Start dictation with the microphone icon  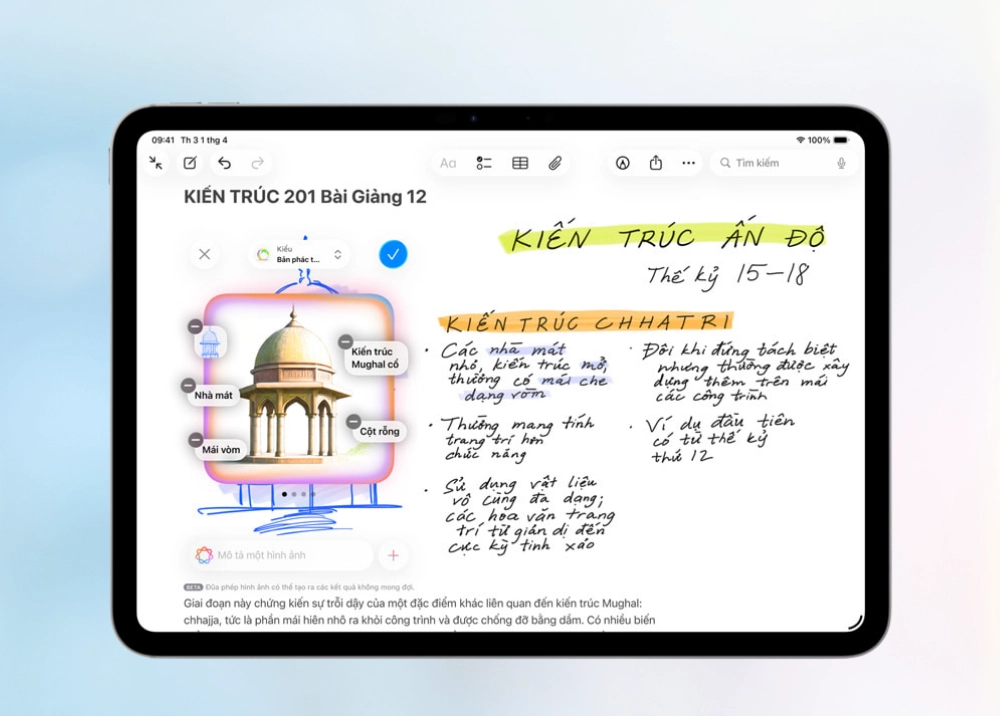click(842, 163)
